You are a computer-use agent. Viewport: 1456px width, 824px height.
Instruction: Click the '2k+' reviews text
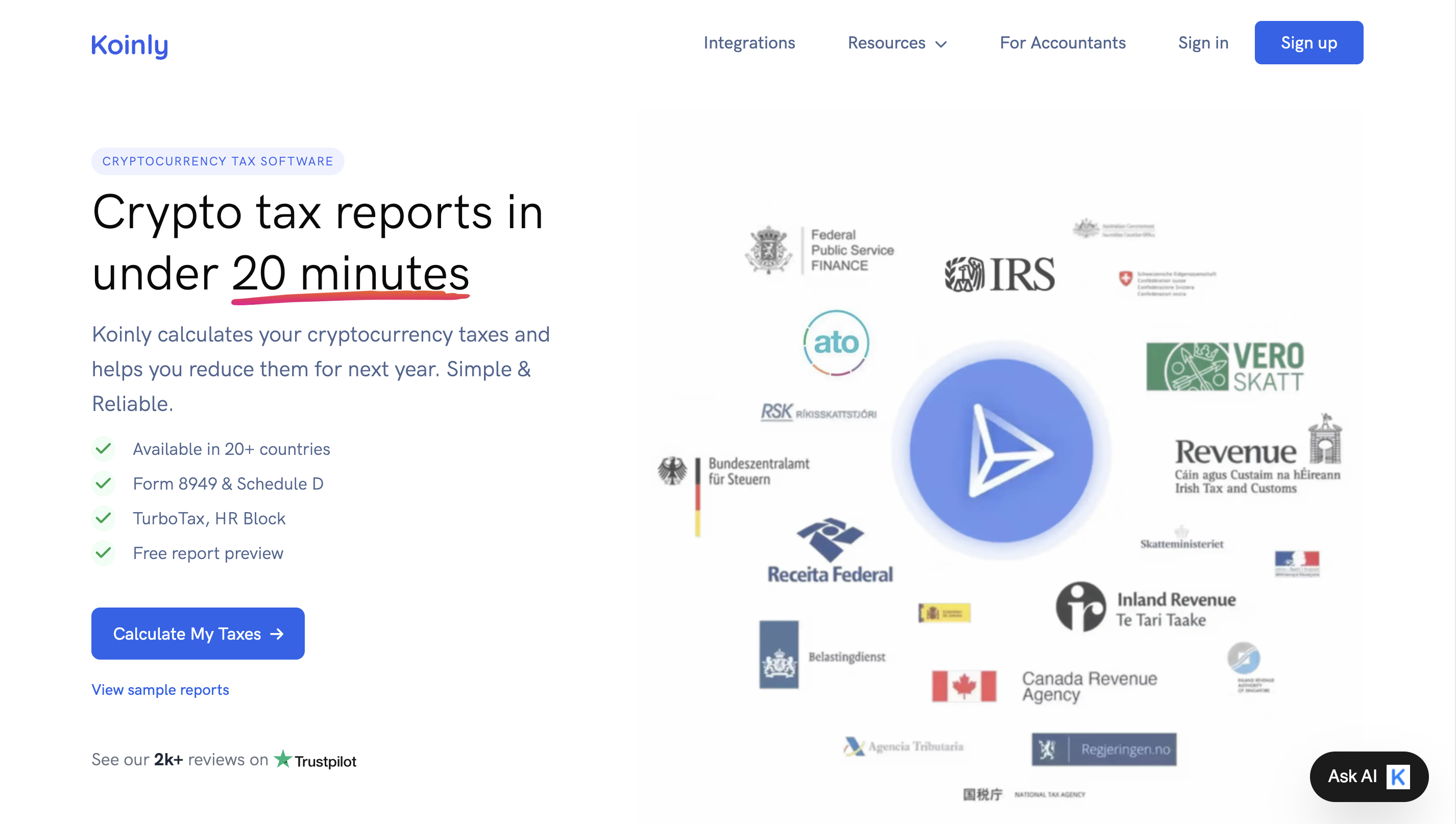[168, 760]
